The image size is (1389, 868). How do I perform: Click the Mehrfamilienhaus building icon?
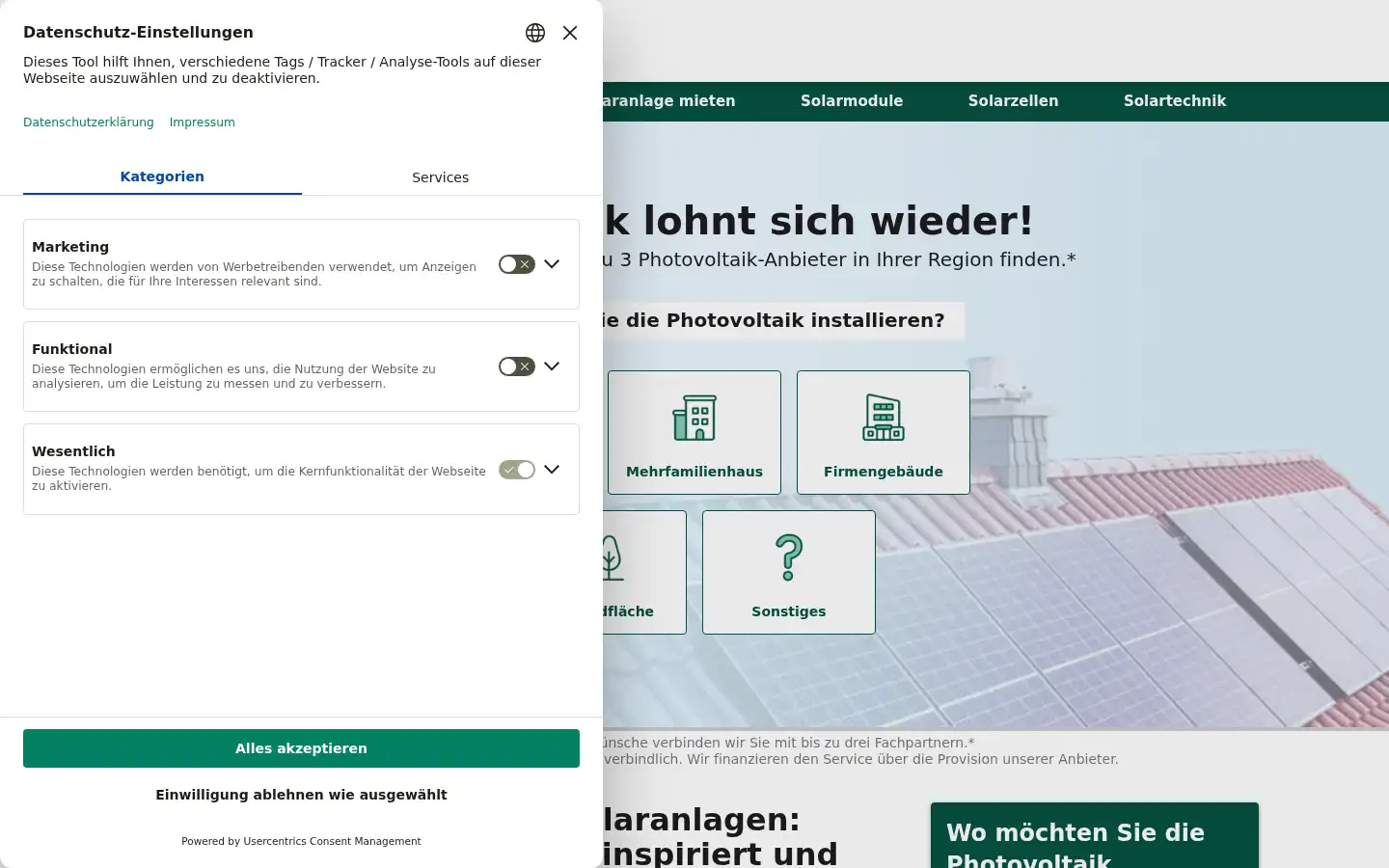click(x=694, y=418)
